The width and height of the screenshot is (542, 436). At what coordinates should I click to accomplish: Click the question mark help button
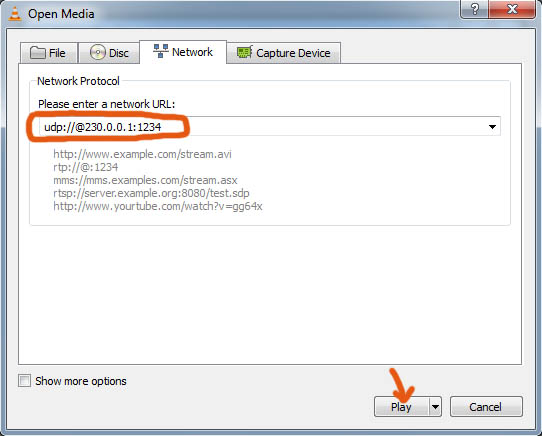click(x=475, y=9)
